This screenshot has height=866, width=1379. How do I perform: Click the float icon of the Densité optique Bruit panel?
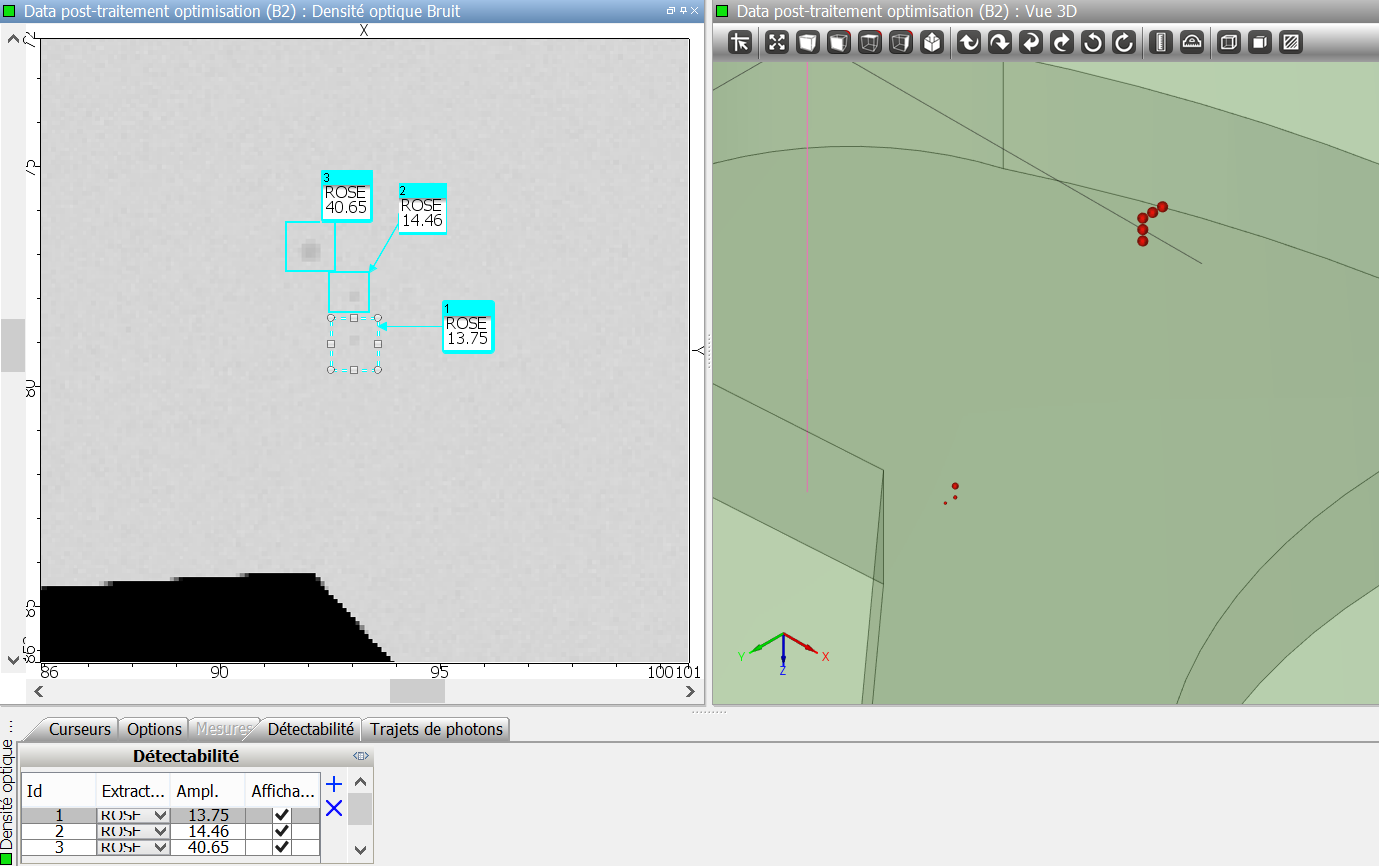click(671, 11)
